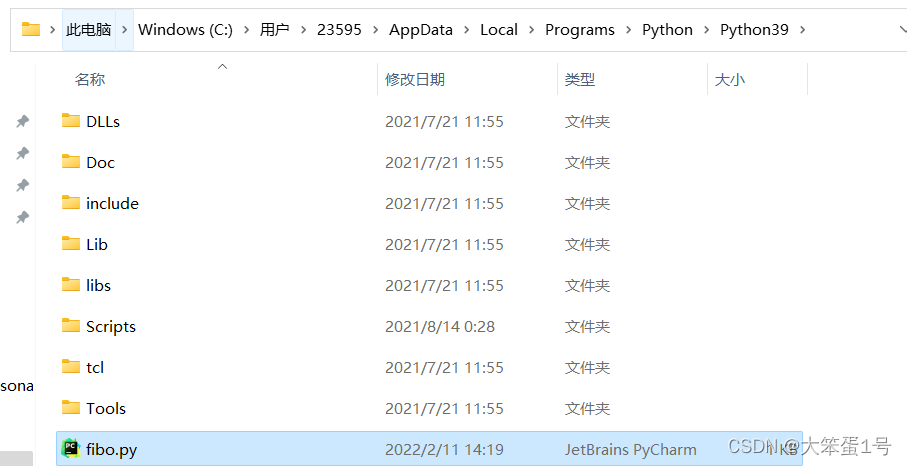Image resolution: width=907 pixels, height=466 pixels.
Task: Expand the chevron after Python39
Action: tap(802, 29)
